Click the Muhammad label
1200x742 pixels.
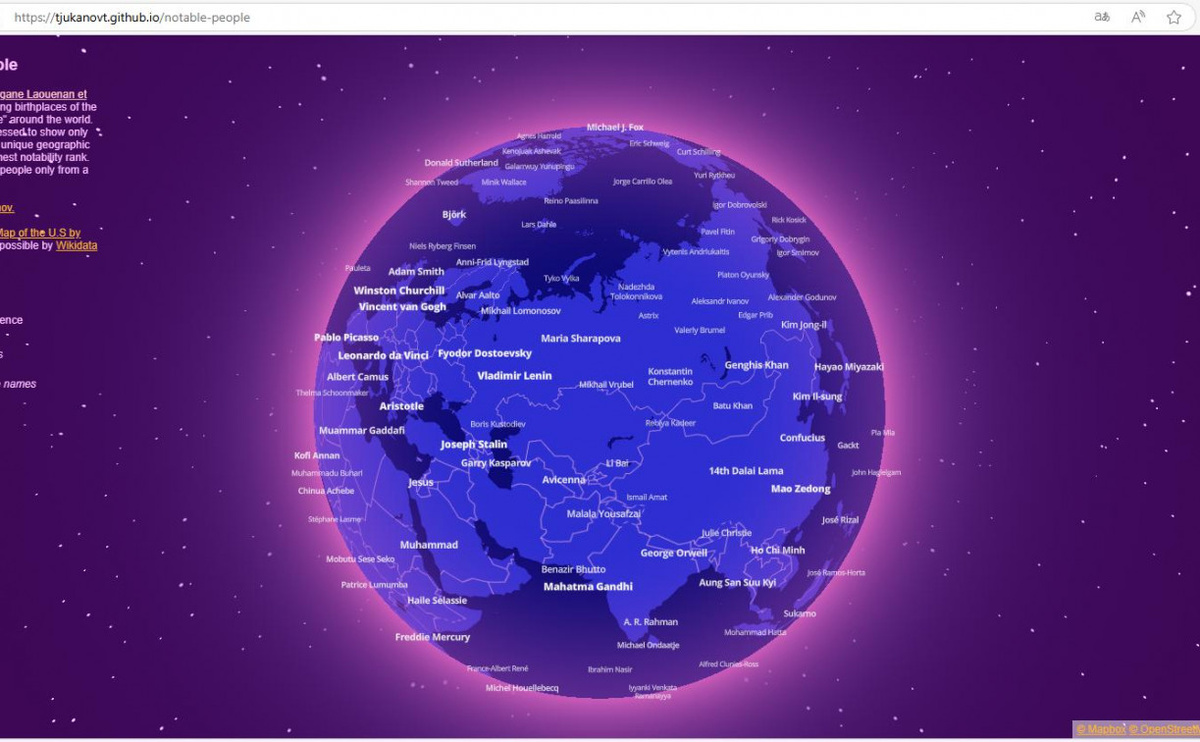point(429,545)
